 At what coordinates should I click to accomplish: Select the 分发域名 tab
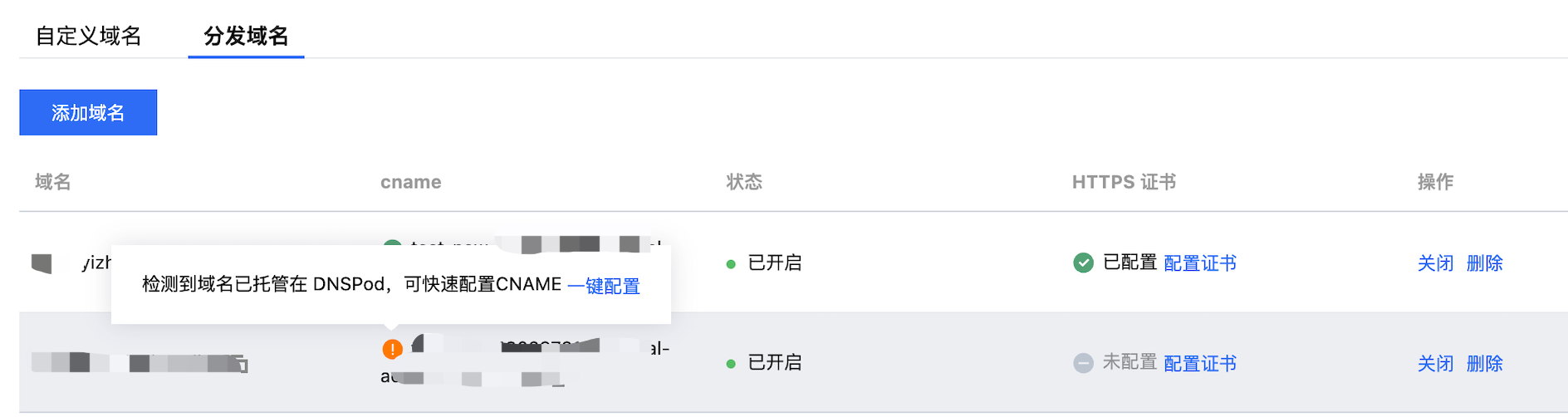246,36
